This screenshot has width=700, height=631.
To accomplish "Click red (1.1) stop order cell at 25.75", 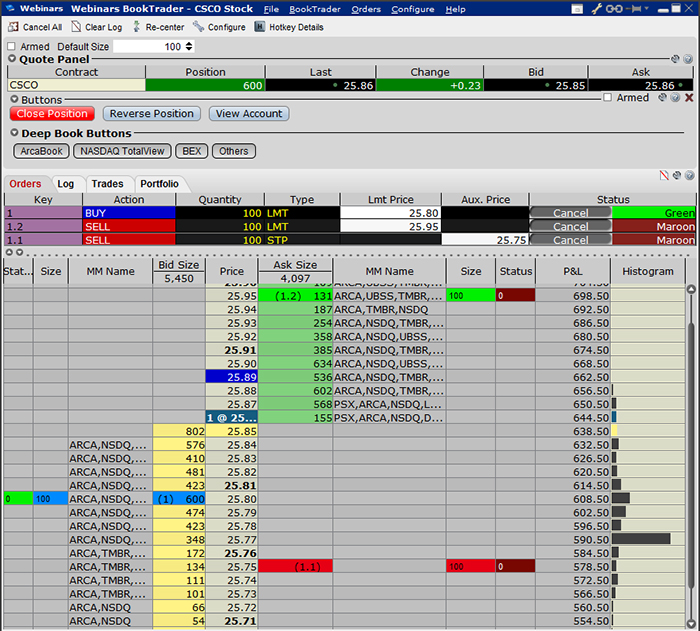I will click(x=295, y=567).
